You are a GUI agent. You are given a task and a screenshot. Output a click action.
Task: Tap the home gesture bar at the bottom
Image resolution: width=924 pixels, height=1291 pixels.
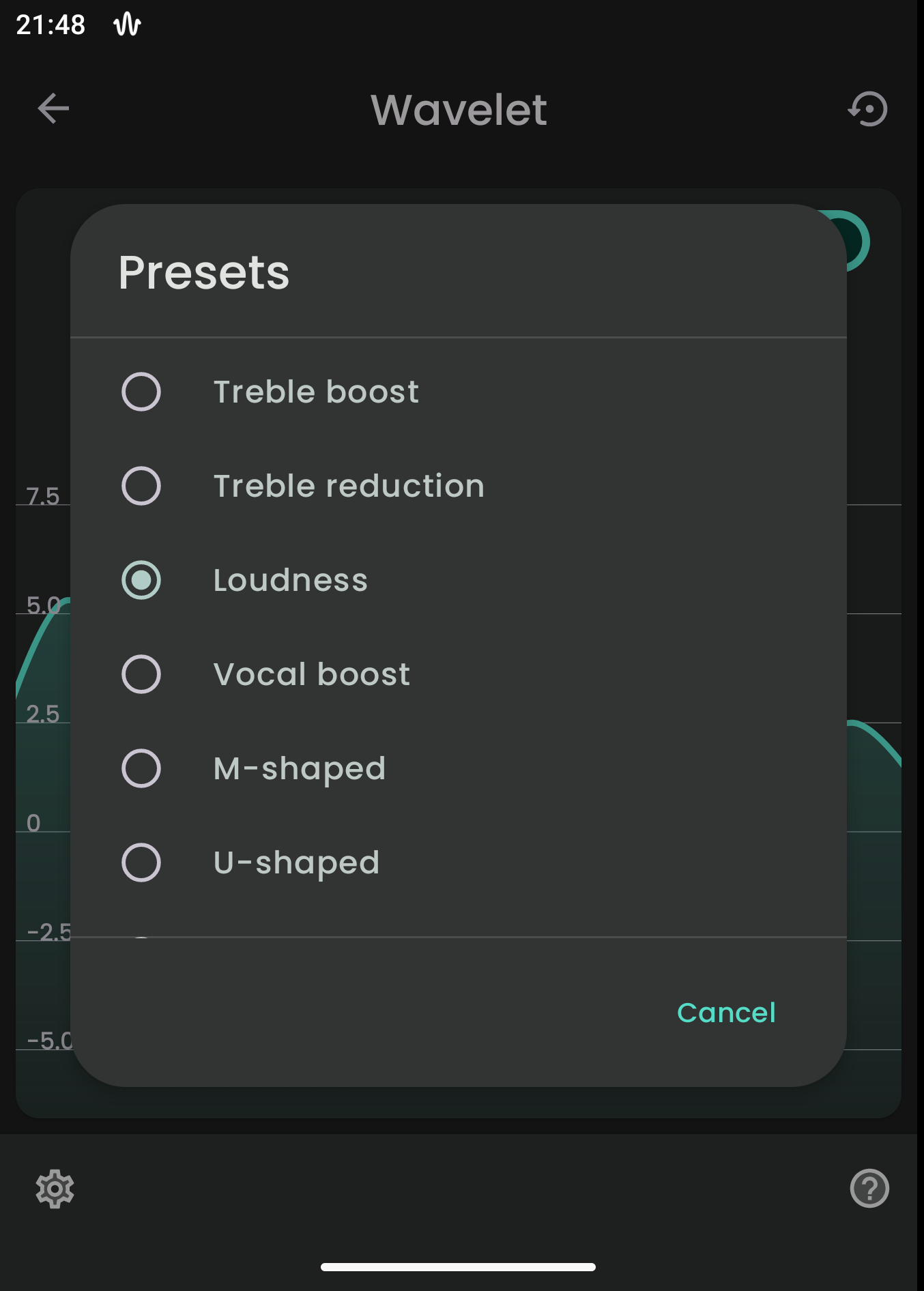458,1267
